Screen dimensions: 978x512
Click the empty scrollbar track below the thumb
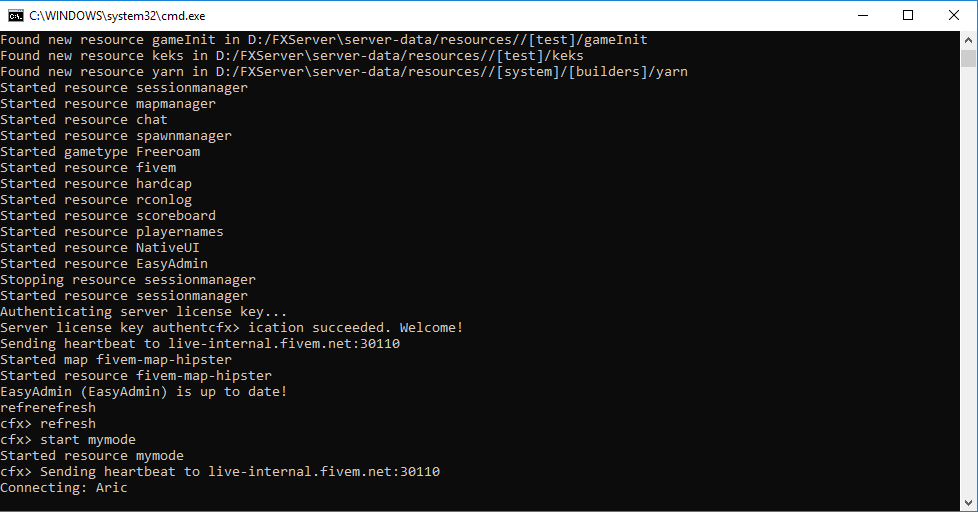pos(968,300)
